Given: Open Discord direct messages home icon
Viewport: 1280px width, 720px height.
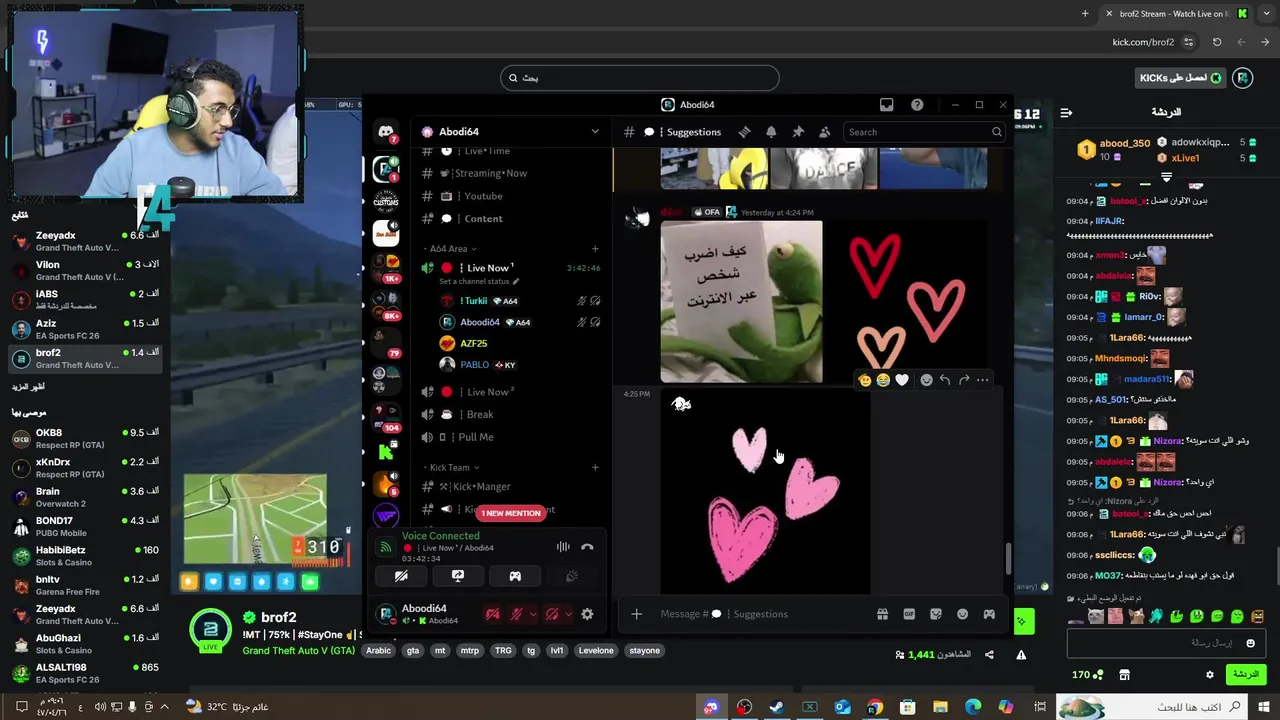Looking at the screenshot, I should [386, 132].
